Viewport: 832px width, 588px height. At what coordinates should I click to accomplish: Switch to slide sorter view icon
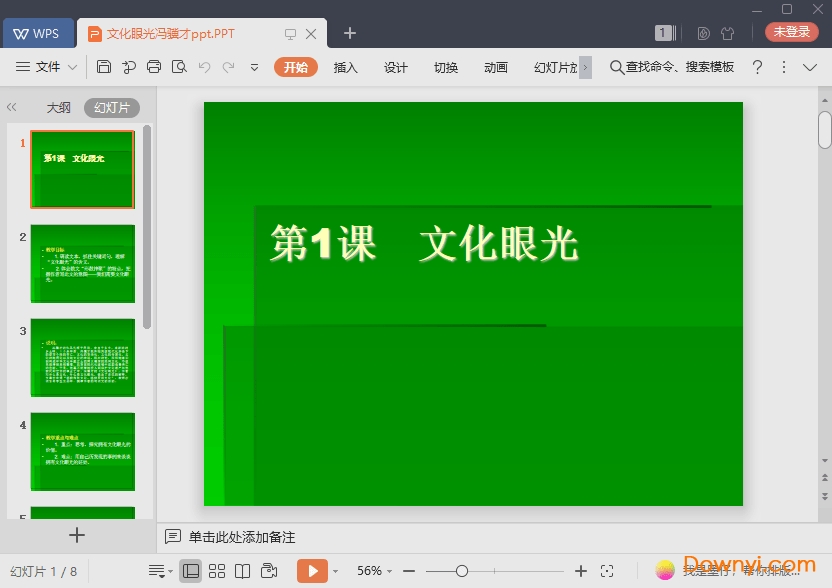(216, 571)
